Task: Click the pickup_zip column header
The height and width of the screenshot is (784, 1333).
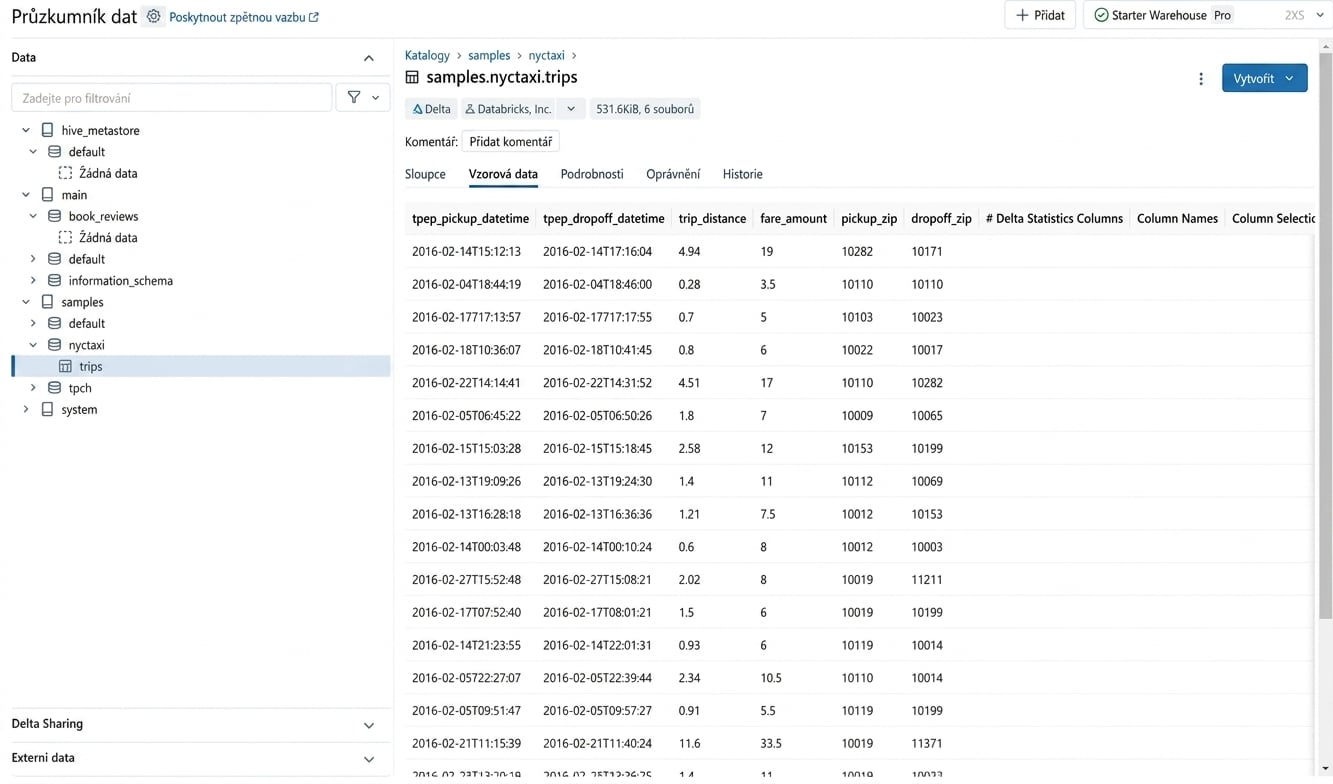Action: tap(869, 218)
